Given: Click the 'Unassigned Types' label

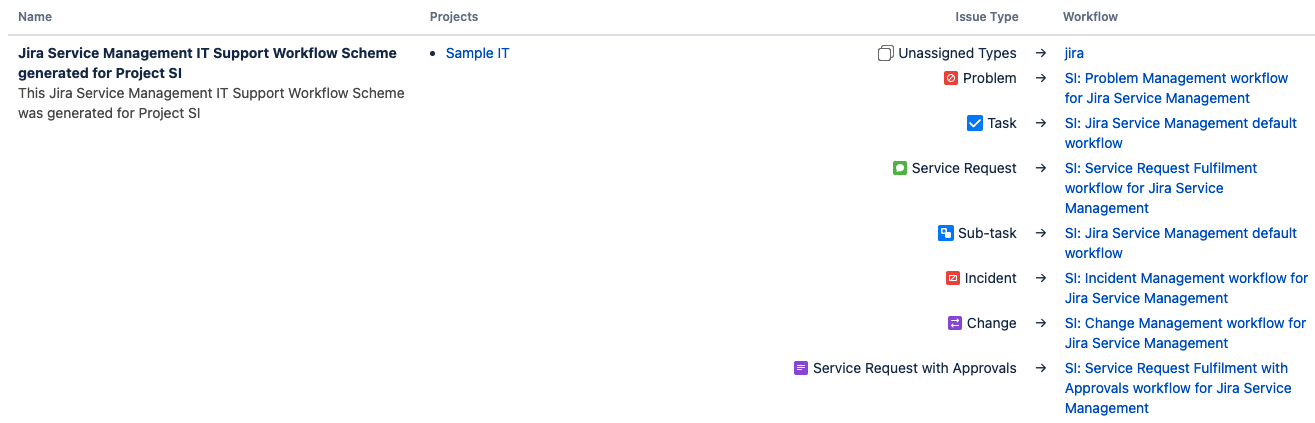Looking at the screenshot, I should point(957,53).
